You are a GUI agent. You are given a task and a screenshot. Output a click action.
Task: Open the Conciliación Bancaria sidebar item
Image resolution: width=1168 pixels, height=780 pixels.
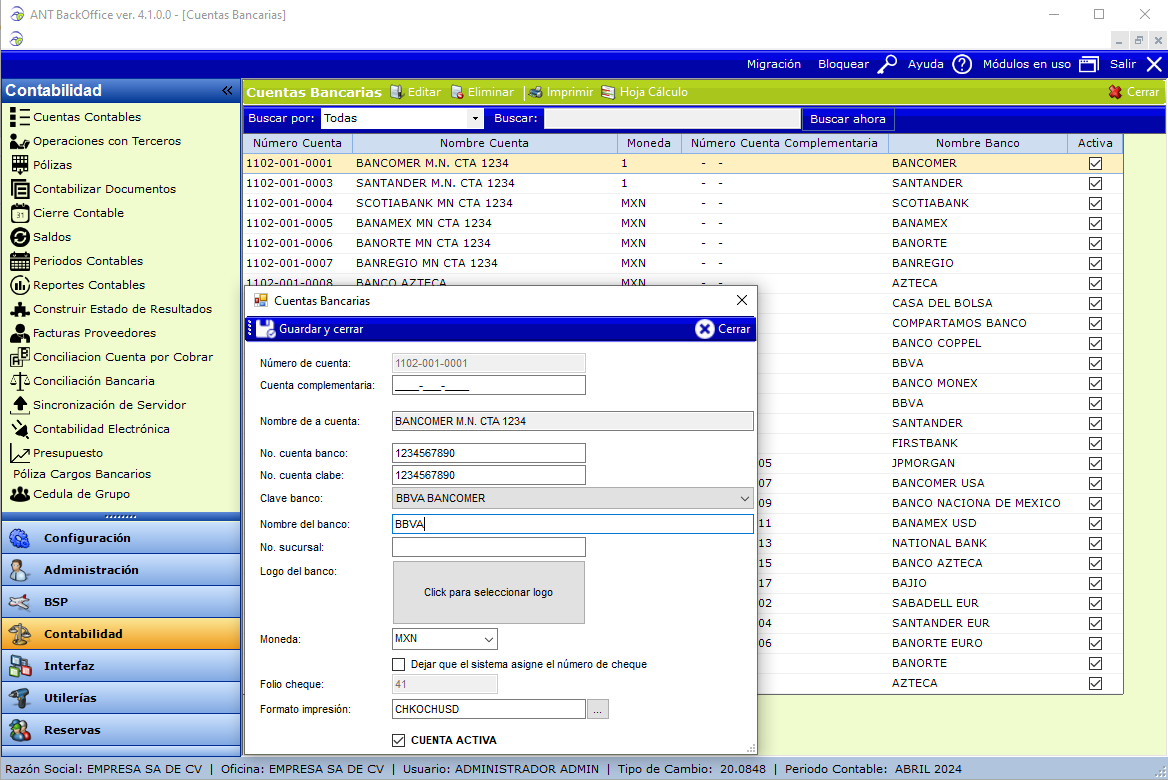coord(93,381)
